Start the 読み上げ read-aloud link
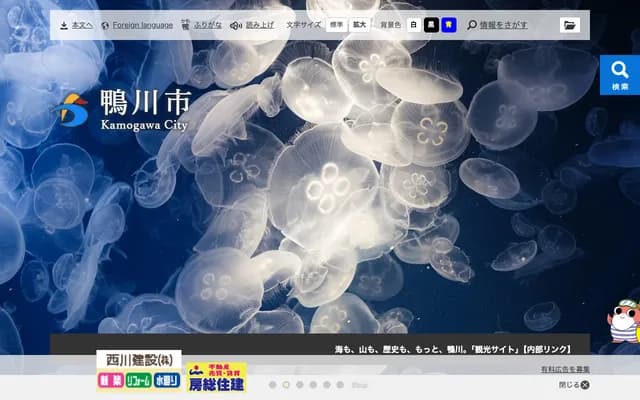 (260, 25)
